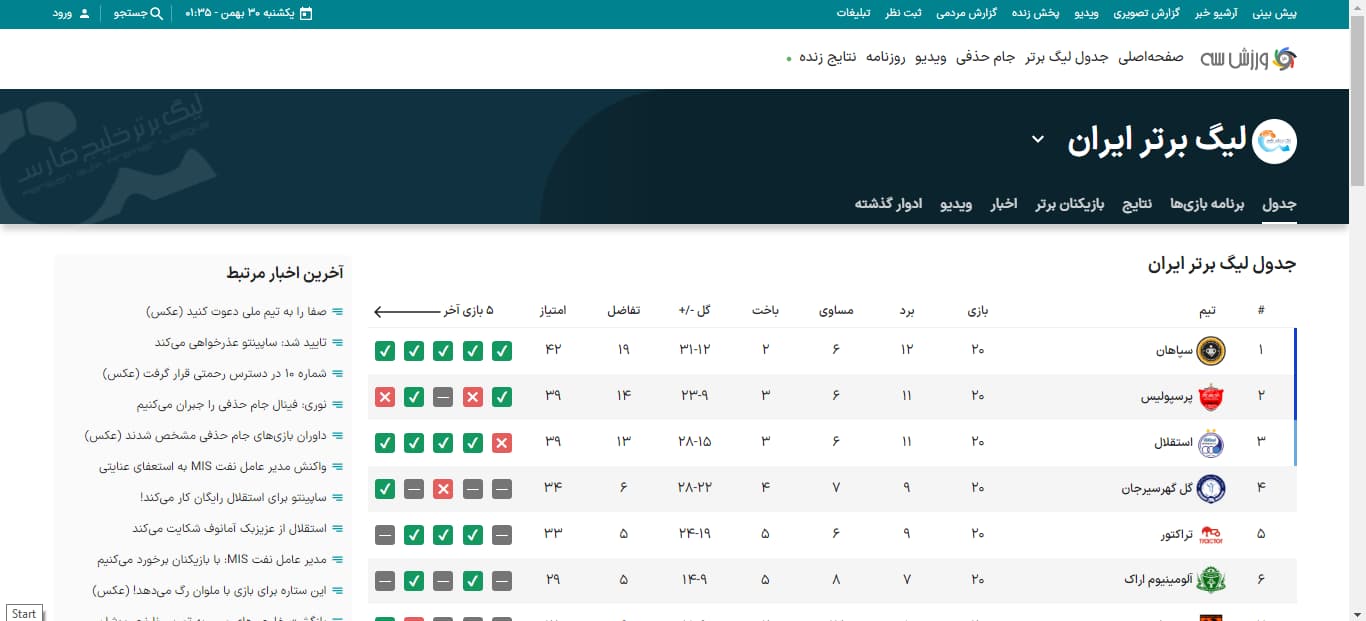Open the برنامه بازی‌ها tab
This screenshot has width=1366, height=621.
(x=1207, y=204)
